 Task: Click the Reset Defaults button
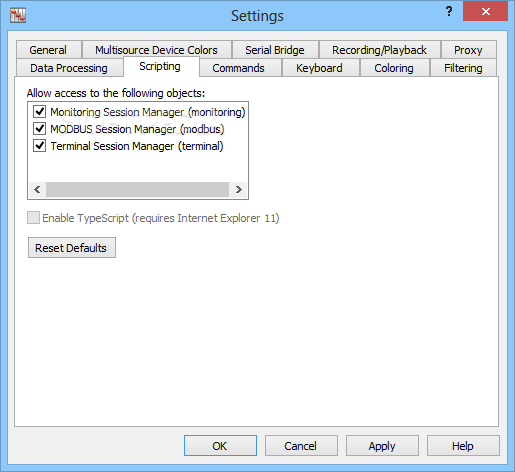click(x=72, y=248)
